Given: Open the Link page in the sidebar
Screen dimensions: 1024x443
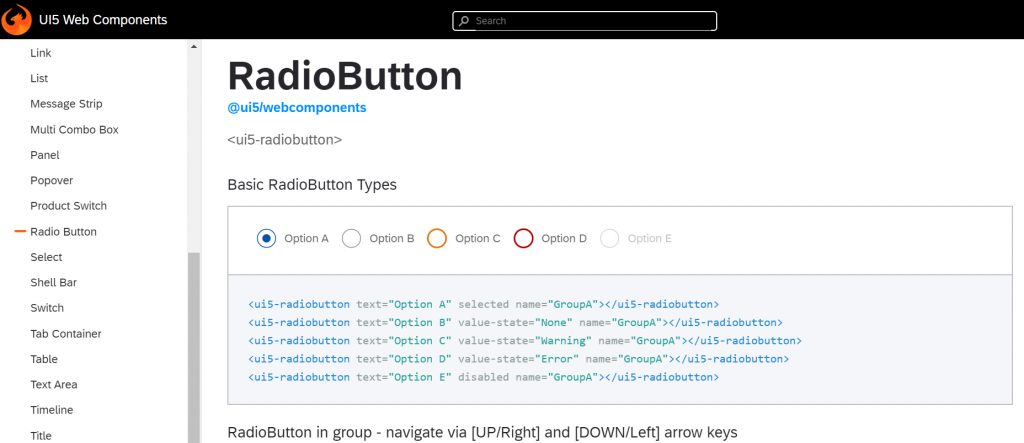Looking at the screenshot, I should tap(40, 53).
